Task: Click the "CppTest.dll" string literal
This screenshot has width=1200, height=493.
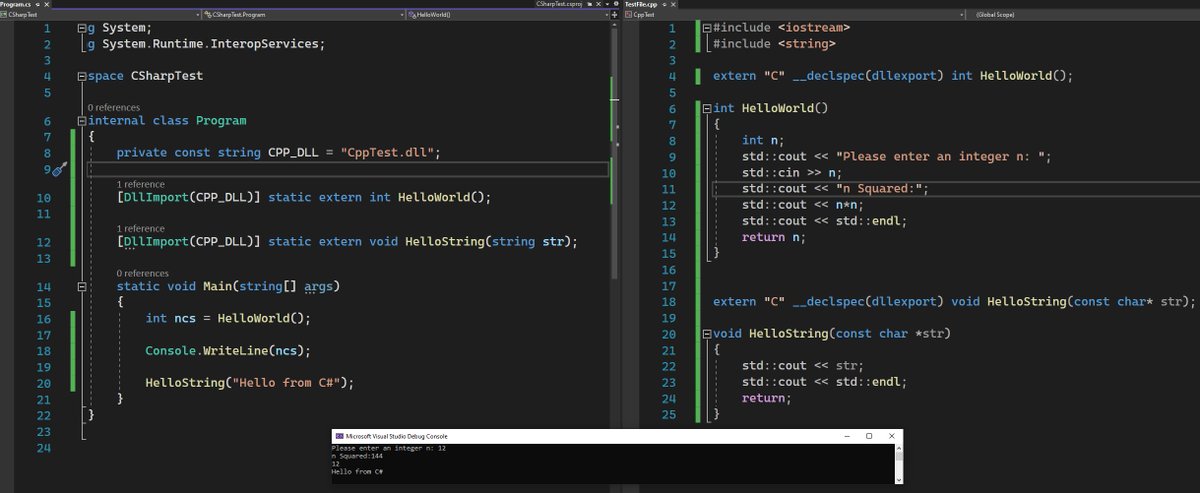Action: [x=387, y=153]
